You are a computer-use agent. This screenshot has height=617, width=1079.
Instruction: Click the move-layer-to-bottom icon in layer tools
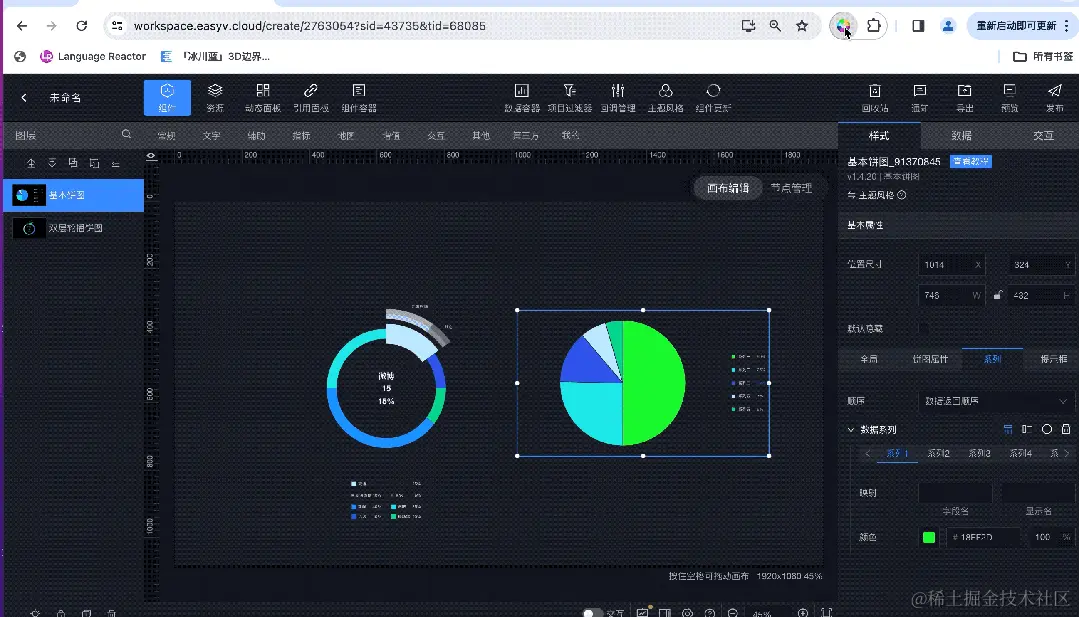52,163
